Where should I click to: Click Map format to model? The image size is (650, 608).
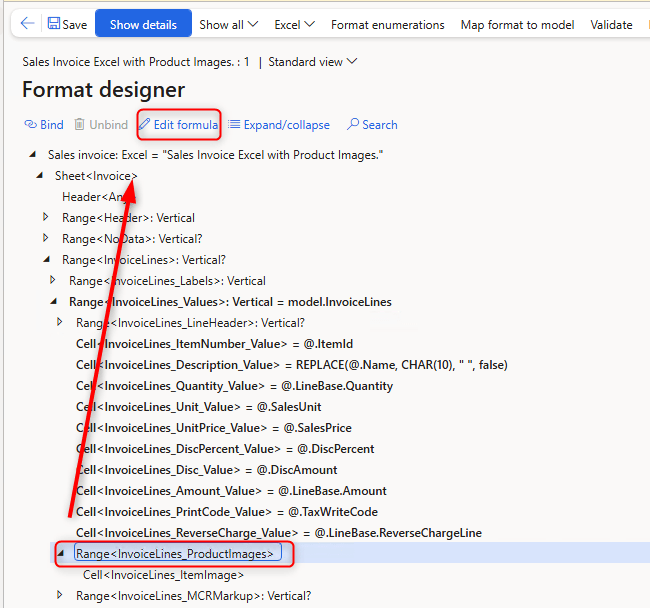coord(517,25)
